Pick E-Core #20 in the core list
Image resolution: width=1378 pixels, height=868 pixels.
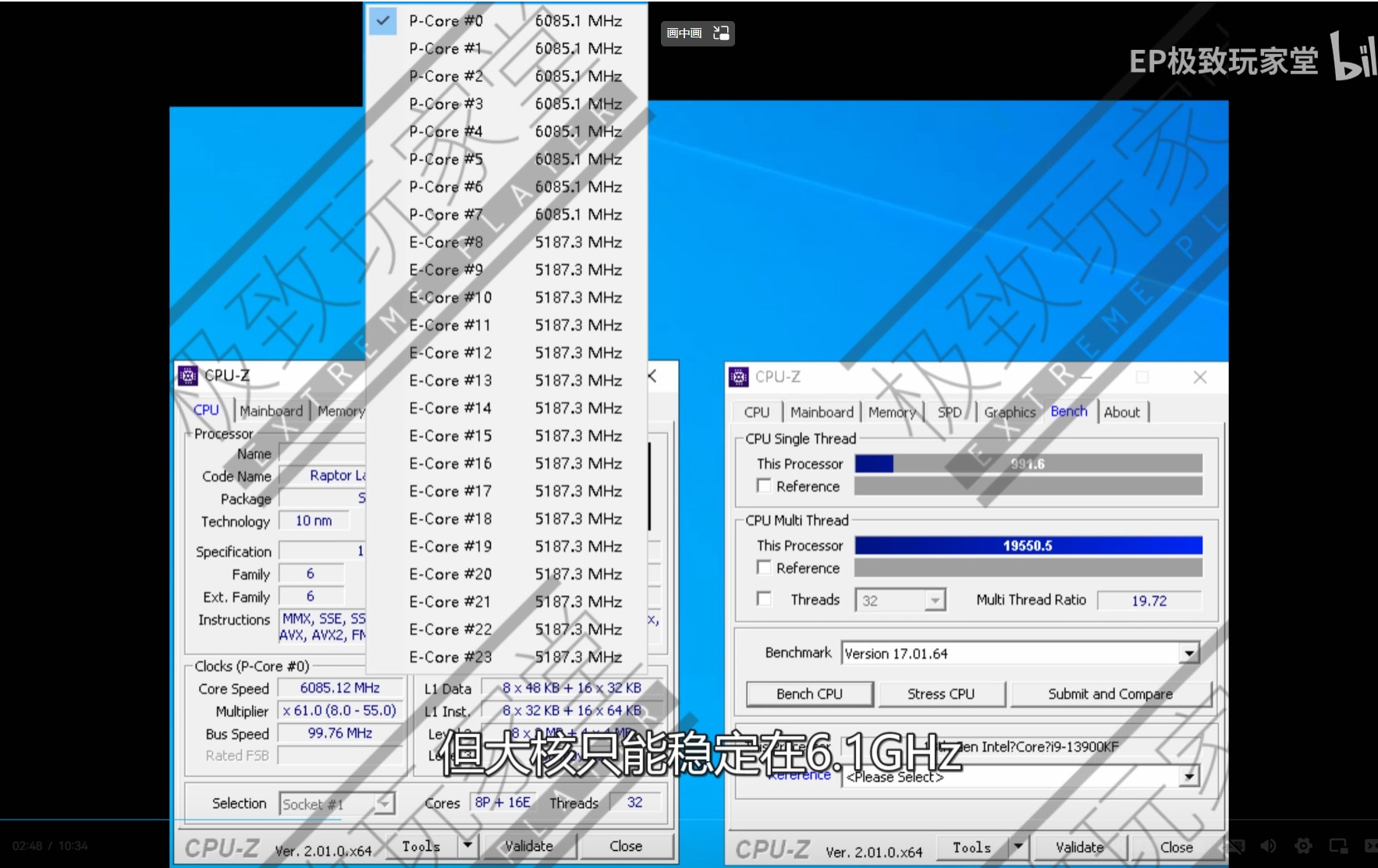click(506, 575)
